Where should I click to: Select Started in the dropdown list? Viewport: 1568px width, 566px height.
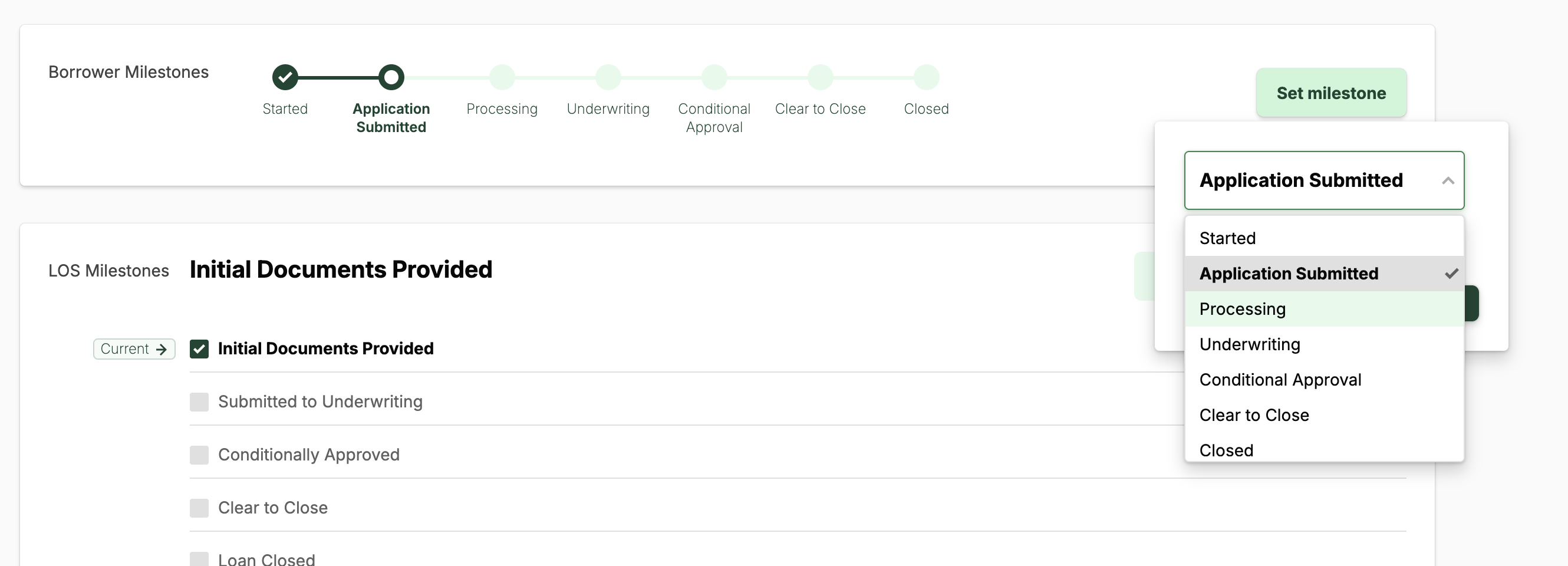click(x=1227, y=238)
